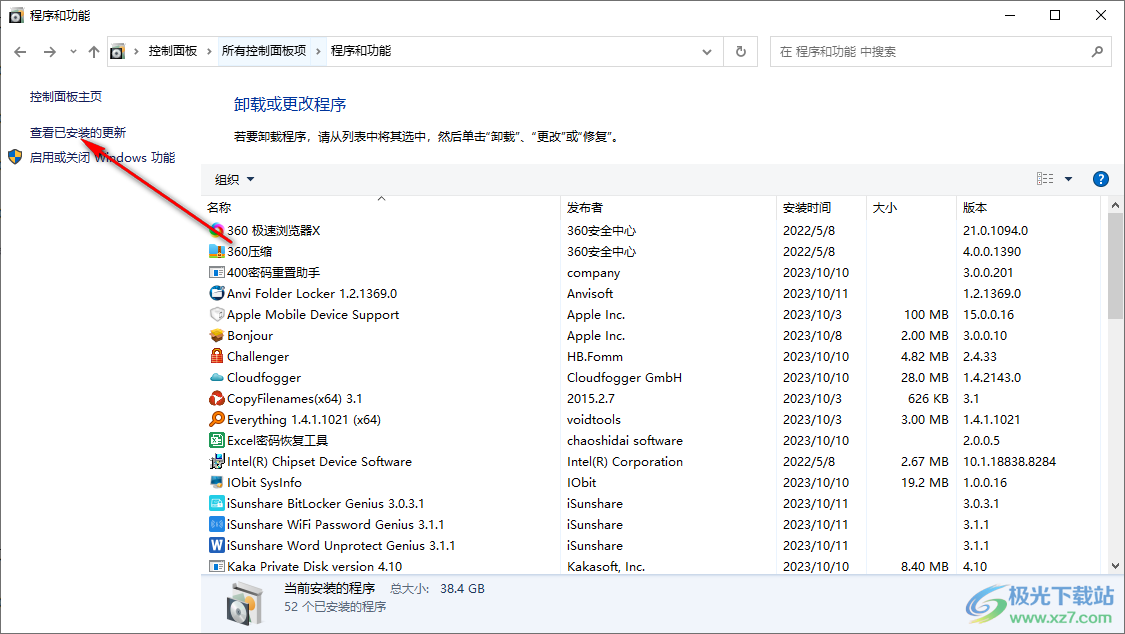Click the Kaka Private Disk icon

tap(216, 566)
